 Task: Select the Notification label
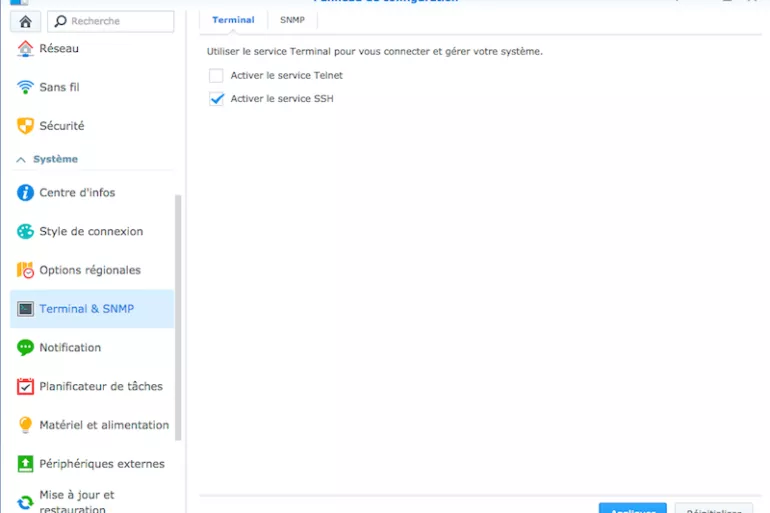pos(70,348)
